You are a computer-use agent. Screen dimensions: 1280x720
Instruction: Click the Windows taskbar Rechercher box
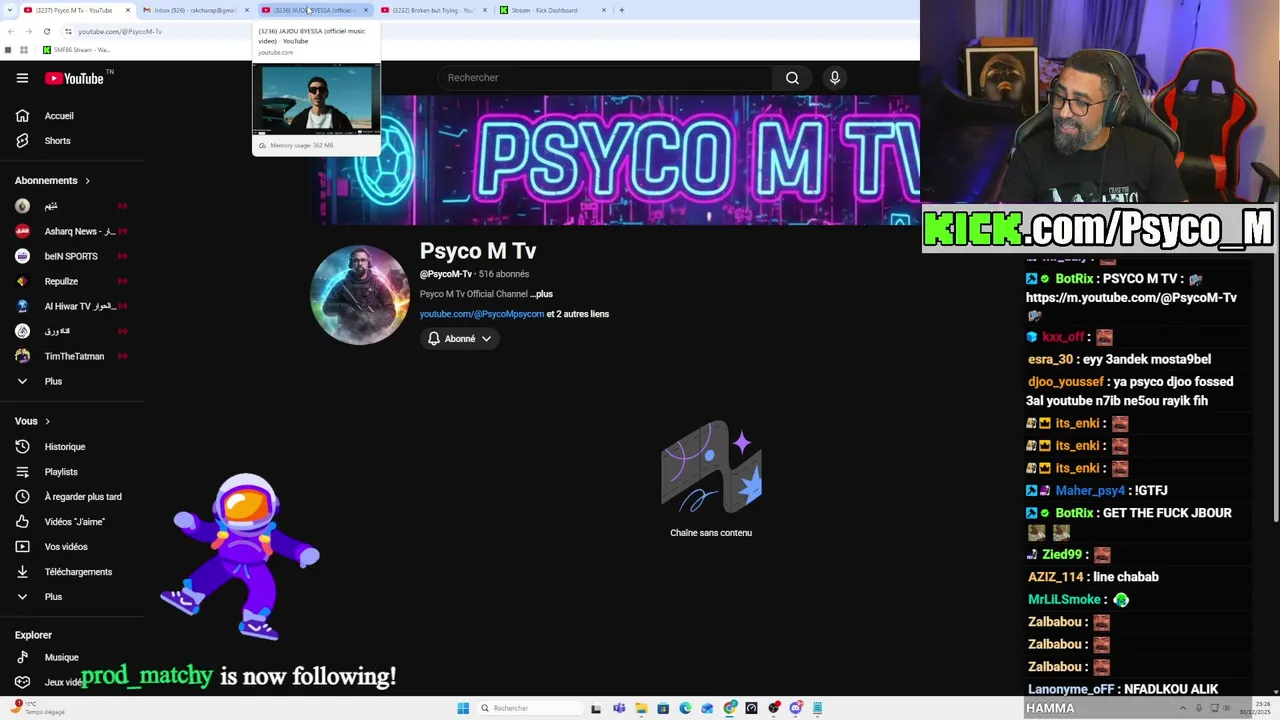tap(528, 708)
